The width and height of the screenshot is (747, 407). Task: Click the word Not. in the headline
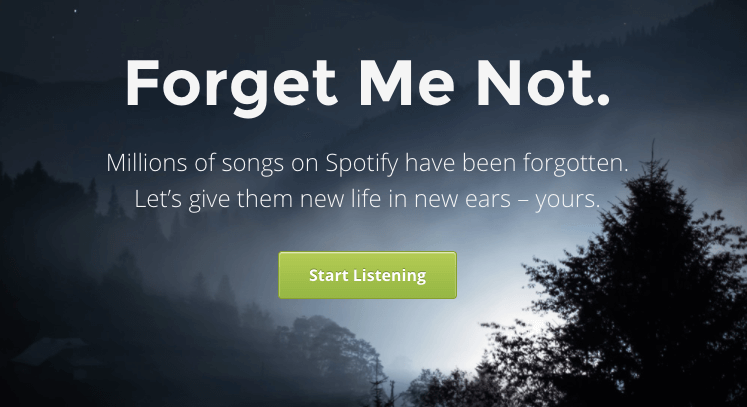[x=543, y=83]
